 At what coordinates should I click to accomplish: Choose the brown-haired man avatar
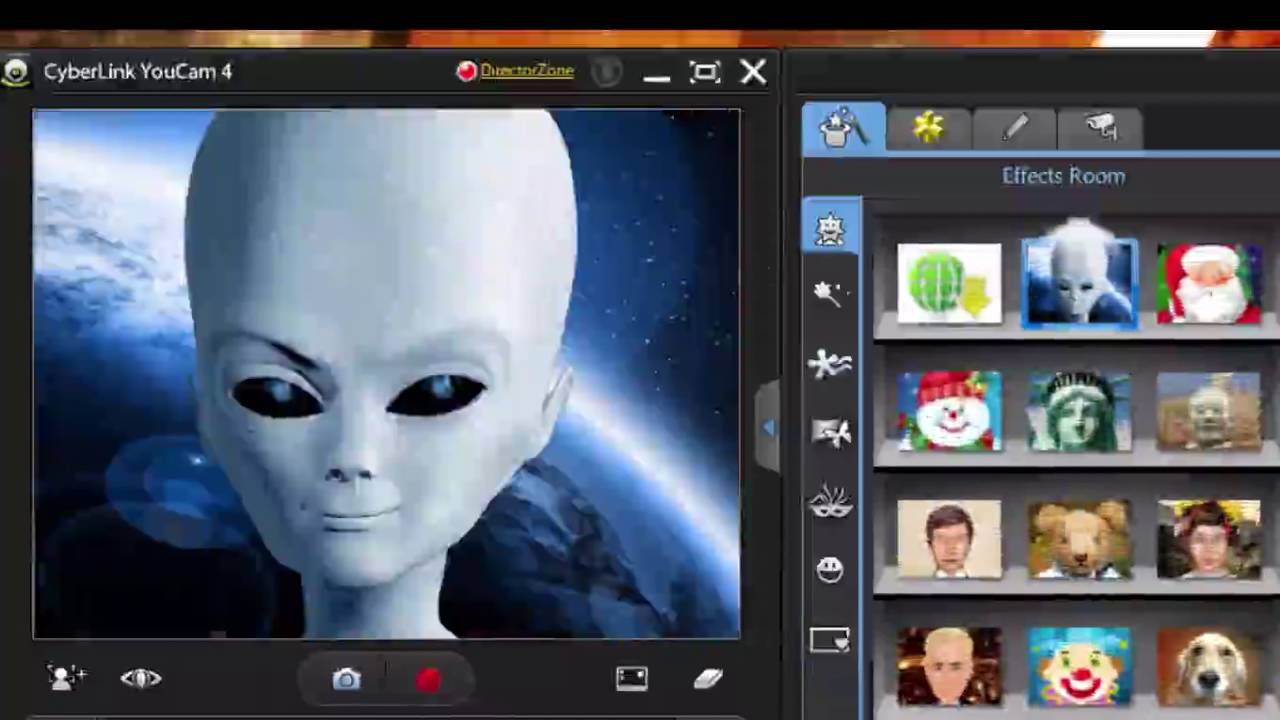point(949,539)
